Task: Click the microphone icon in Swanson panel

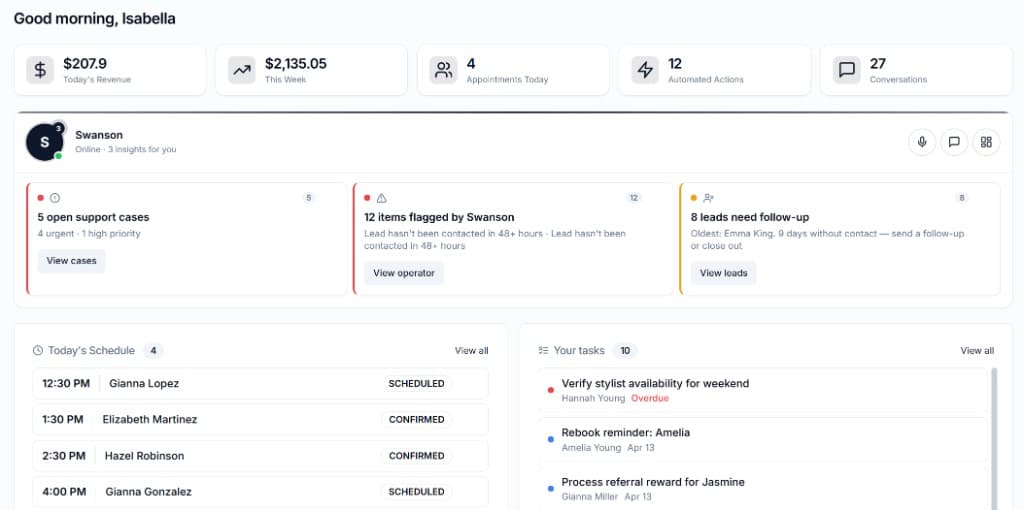Action: click(922, 142)
